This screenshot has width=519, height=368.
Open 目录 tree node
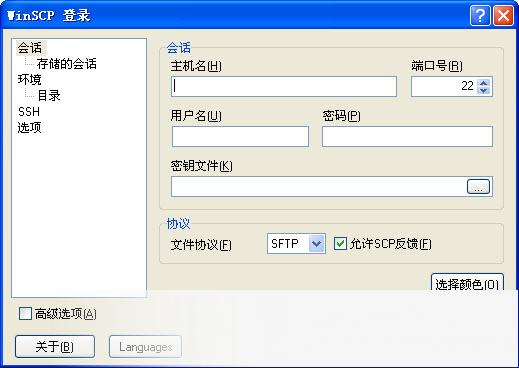pyautogui.click(x=49, y=96)
